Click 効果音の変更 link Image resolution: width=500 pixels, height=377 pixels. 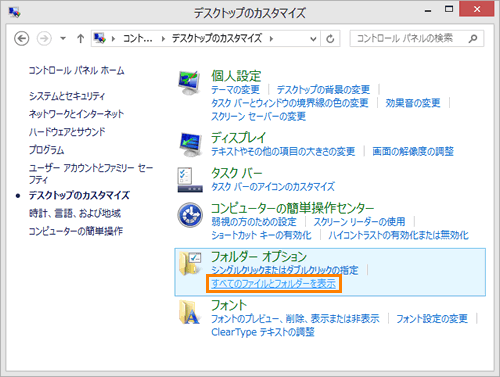pos(413,103)
